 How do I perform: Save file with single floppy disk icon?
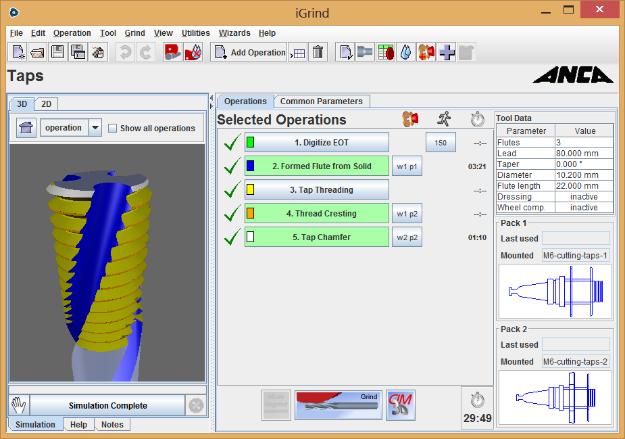click(58, 52)
